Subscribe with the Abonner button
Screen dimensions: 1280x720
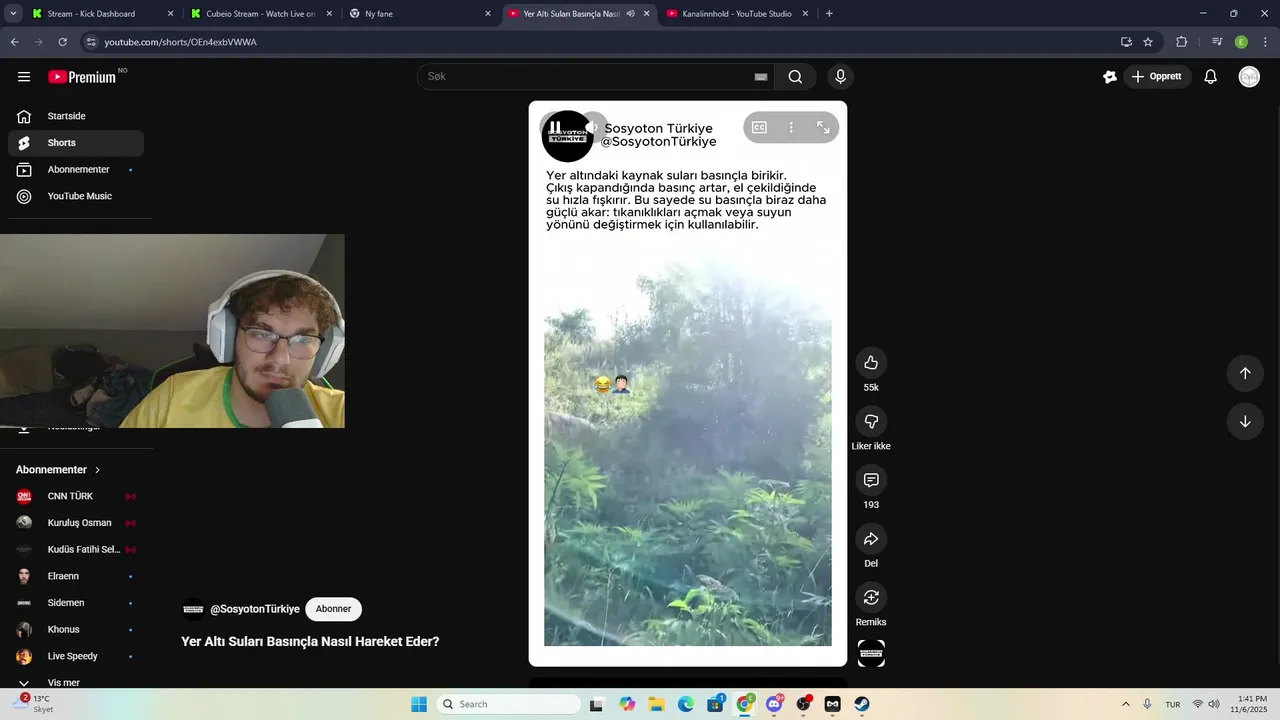click(333, 609)
